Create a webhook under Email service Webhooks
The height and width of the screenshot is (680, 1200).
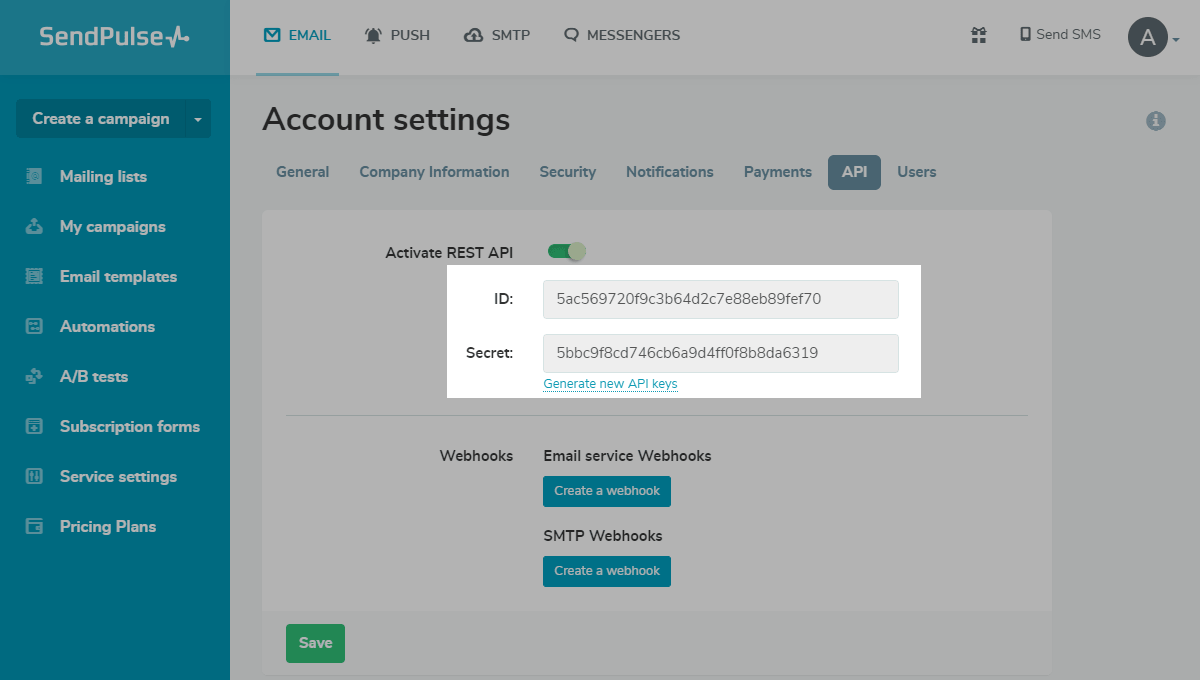point(607,491)
